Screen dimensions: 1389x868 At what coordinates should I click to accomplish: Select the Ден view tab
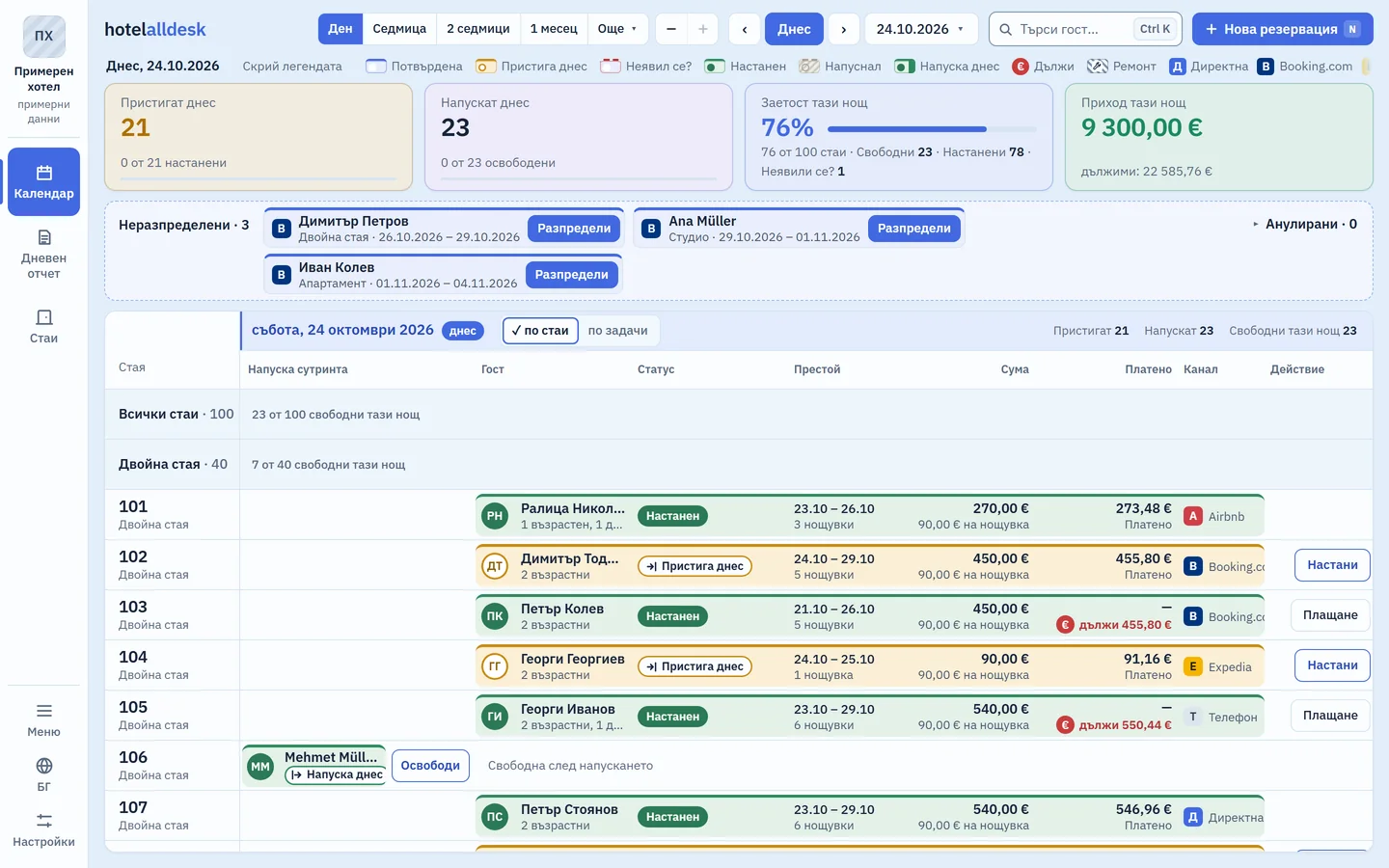340,29
